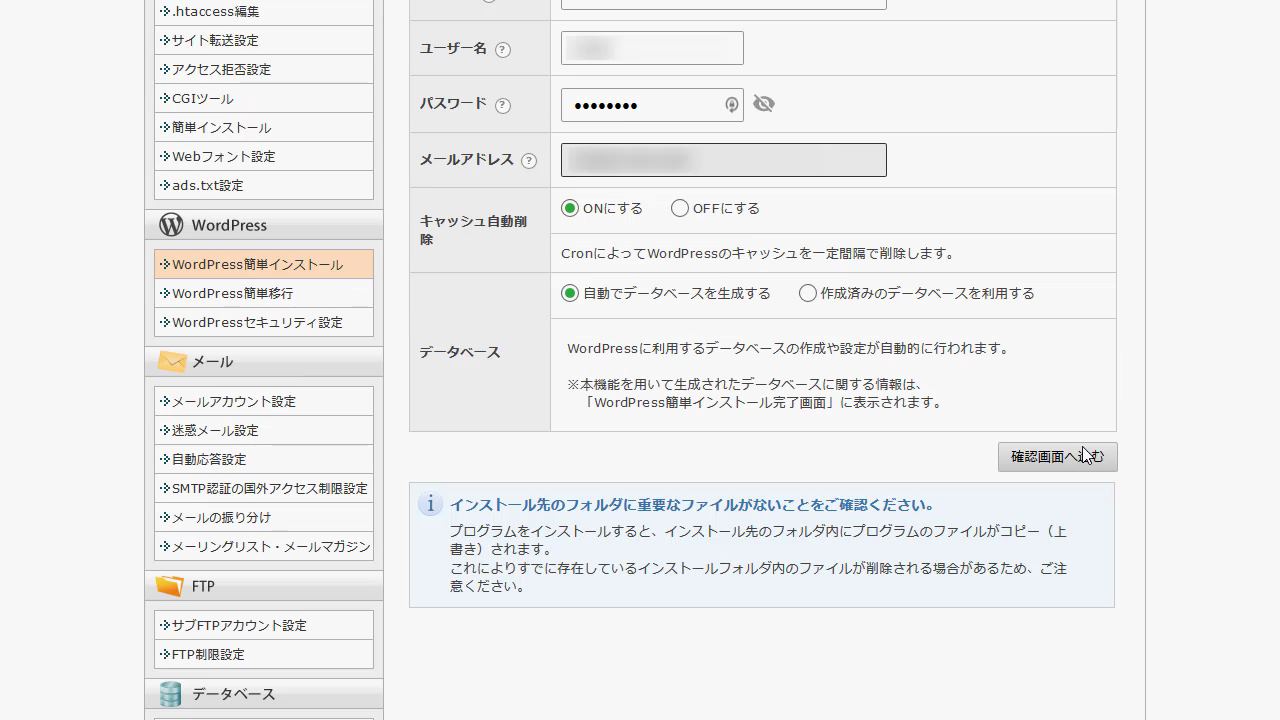
Task: Click help icon next to パスワード
Action: pos(503,105)
